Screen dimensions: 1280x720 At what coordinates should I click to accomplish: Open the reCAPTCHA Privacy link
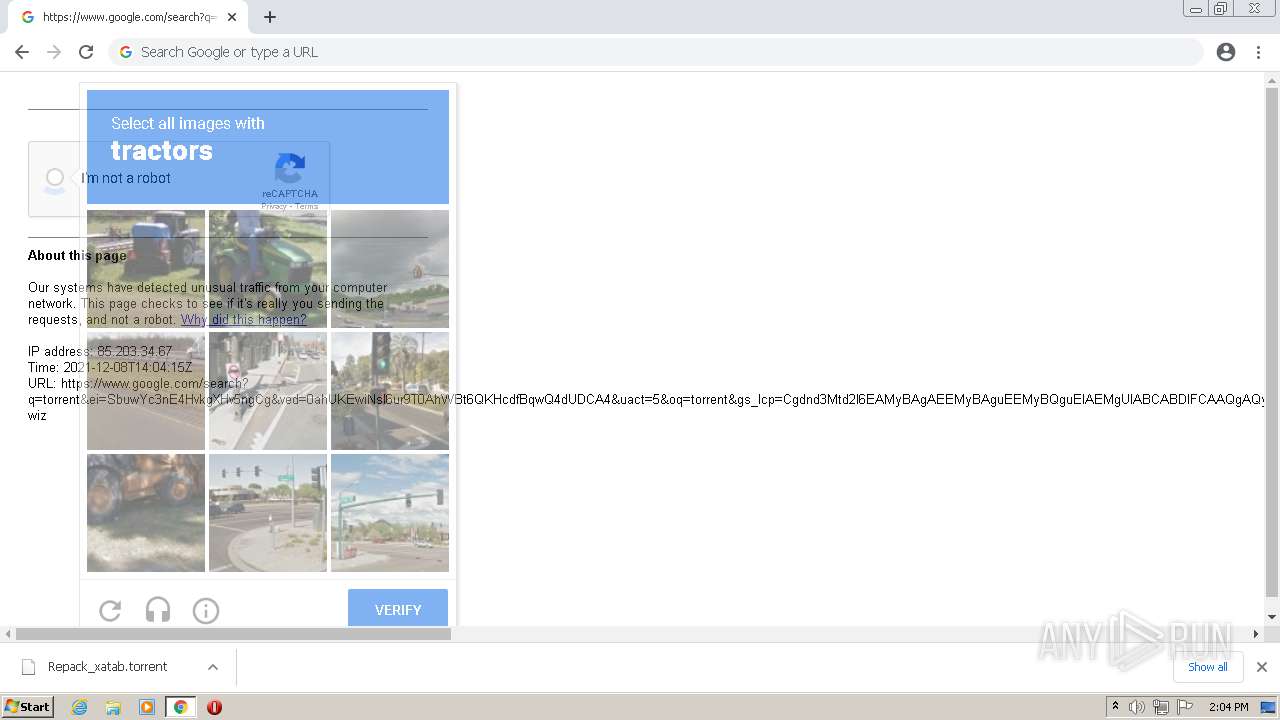(x=274, y=207)
